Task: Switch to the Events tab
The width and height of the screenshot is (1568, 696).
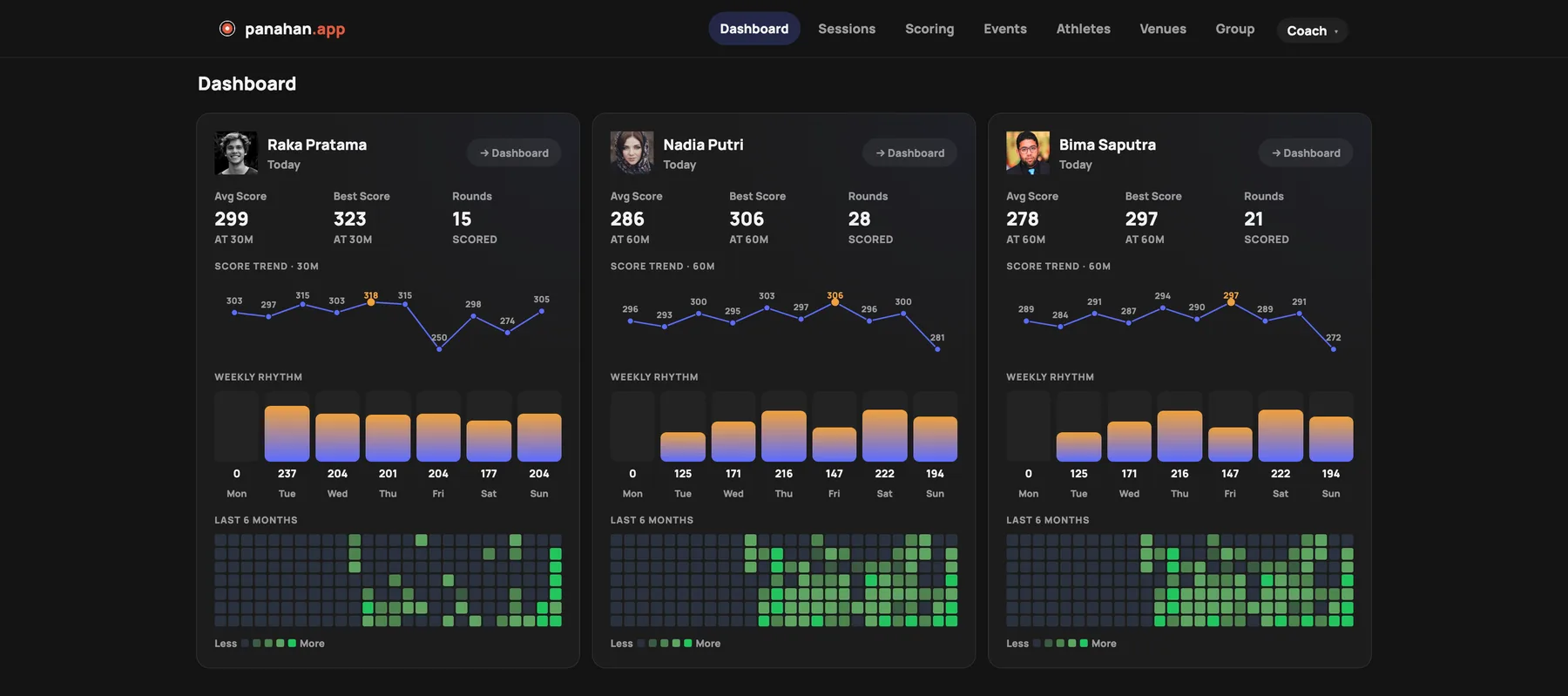Action: point(1005,29)
